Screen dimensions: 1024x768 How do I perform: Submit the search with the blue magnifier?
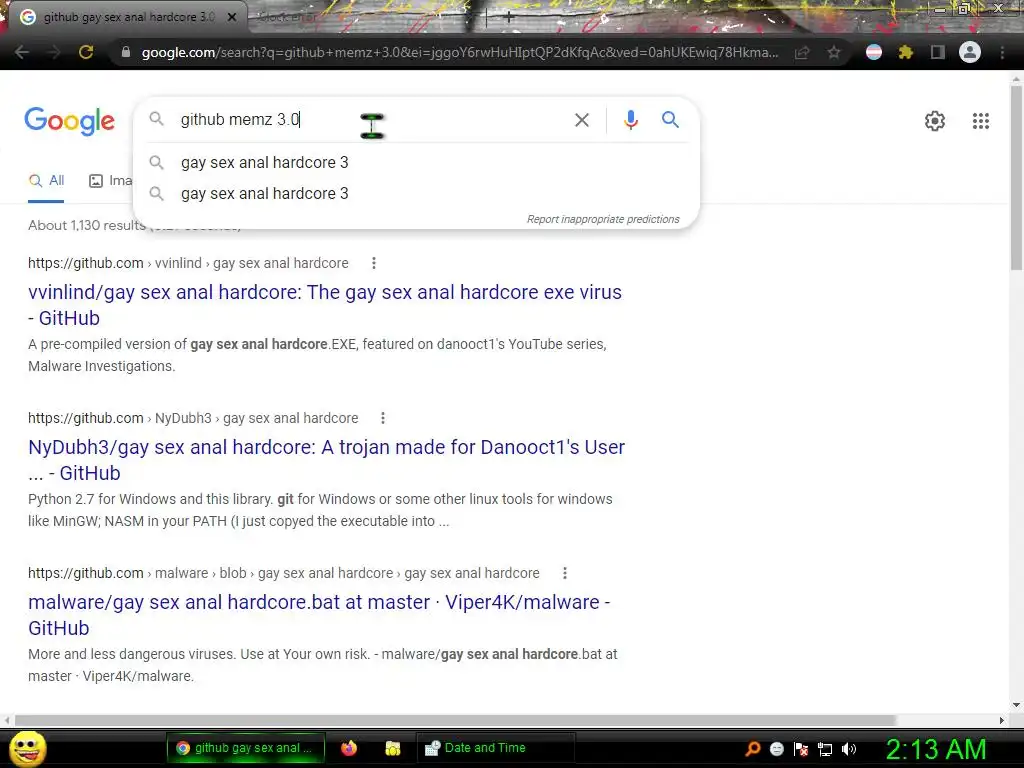tap(670, 120)
